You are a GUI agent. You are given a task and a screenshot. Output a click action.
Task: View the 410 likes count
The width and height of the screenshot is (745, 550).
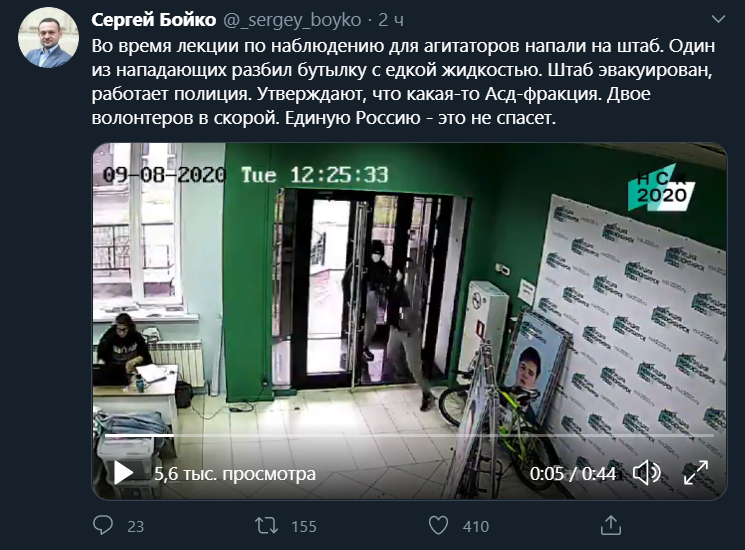tap(476, 526)
